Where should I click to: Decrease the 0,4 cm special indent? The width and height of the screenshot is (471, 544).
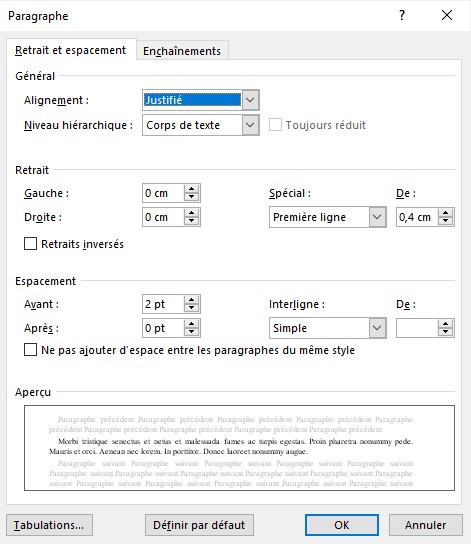pos(446,221)
